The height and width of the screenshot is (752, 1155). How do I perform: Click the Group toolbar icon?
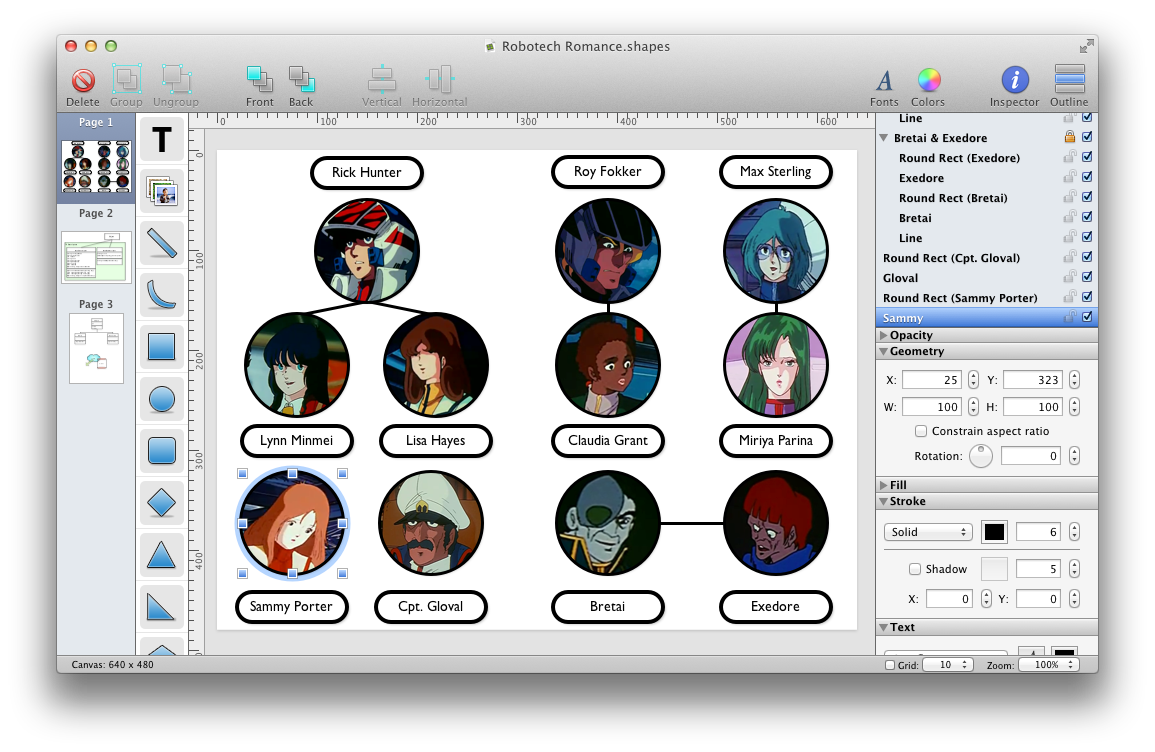[x=126, y=79]
